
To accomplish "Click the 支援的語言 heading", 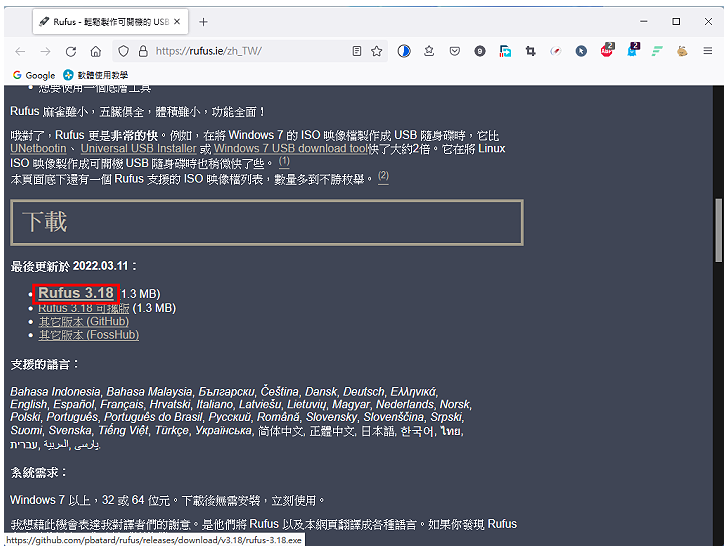I will pos(45,365).
